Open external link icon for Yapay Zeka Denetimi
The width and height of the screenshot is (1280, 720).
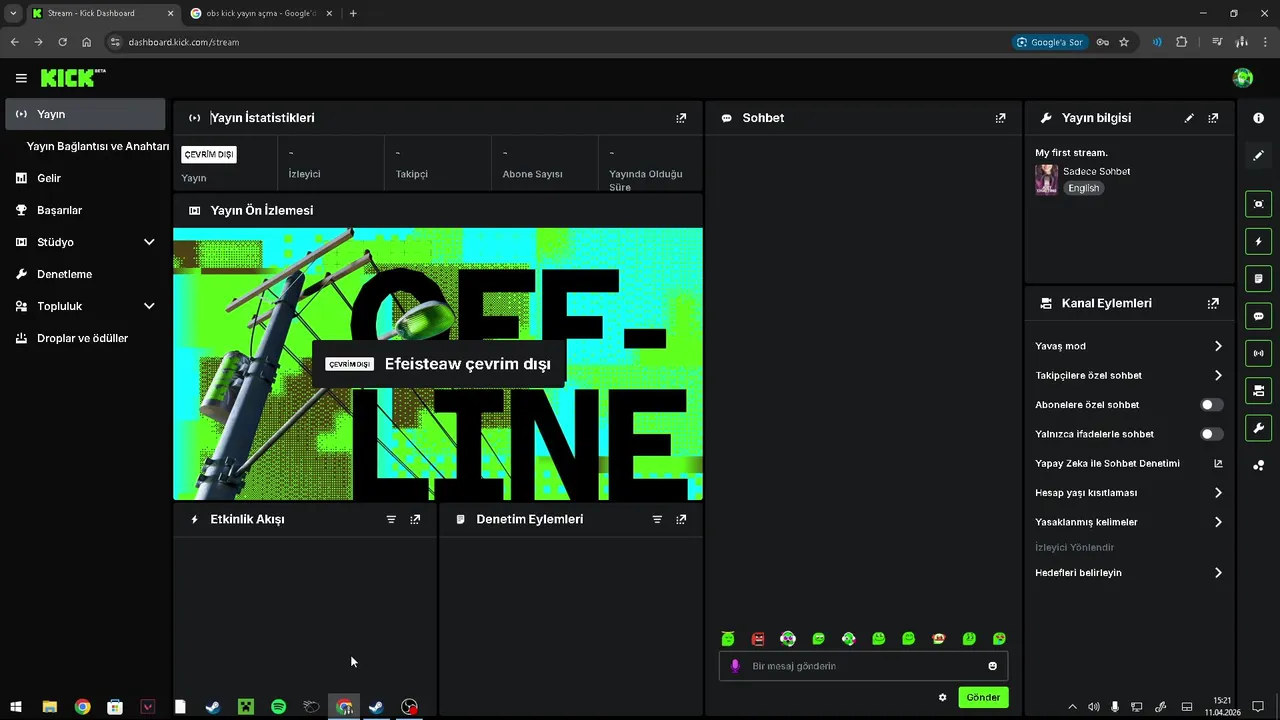(1218, 463)
